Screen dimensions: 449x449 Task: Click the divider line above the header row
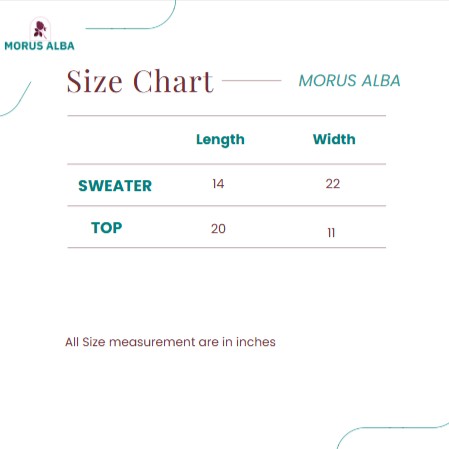227,116
